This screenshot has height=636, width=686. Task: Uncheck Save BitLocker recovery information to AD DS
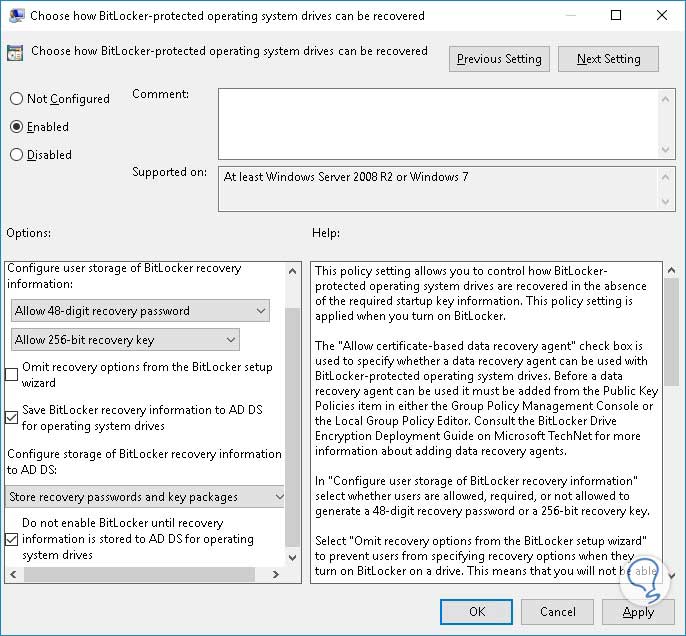(12, 417)
